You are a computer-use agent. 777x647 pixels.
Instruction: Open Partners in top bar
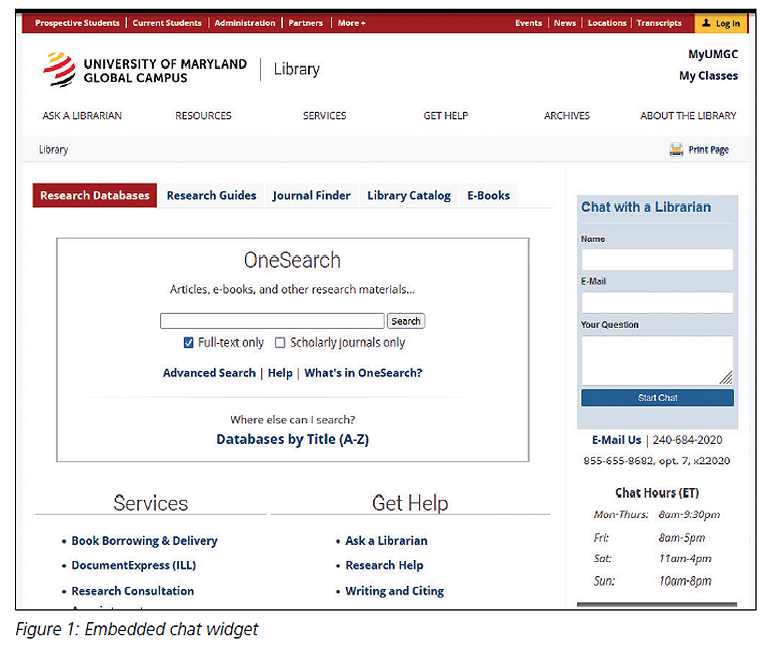click(305, 23)
